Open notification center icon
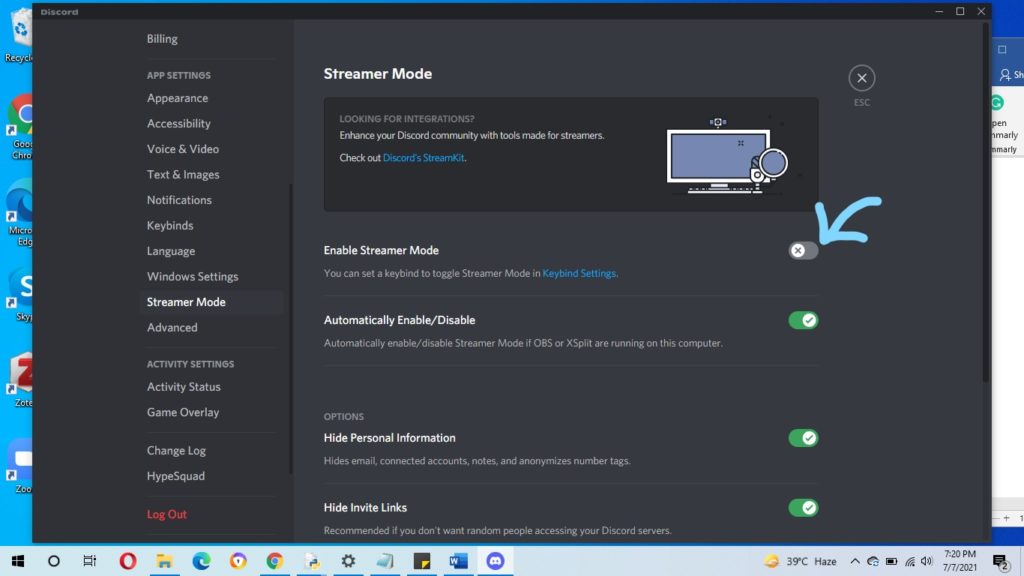Screen dimensions: 1024x576 (1000, 562)
